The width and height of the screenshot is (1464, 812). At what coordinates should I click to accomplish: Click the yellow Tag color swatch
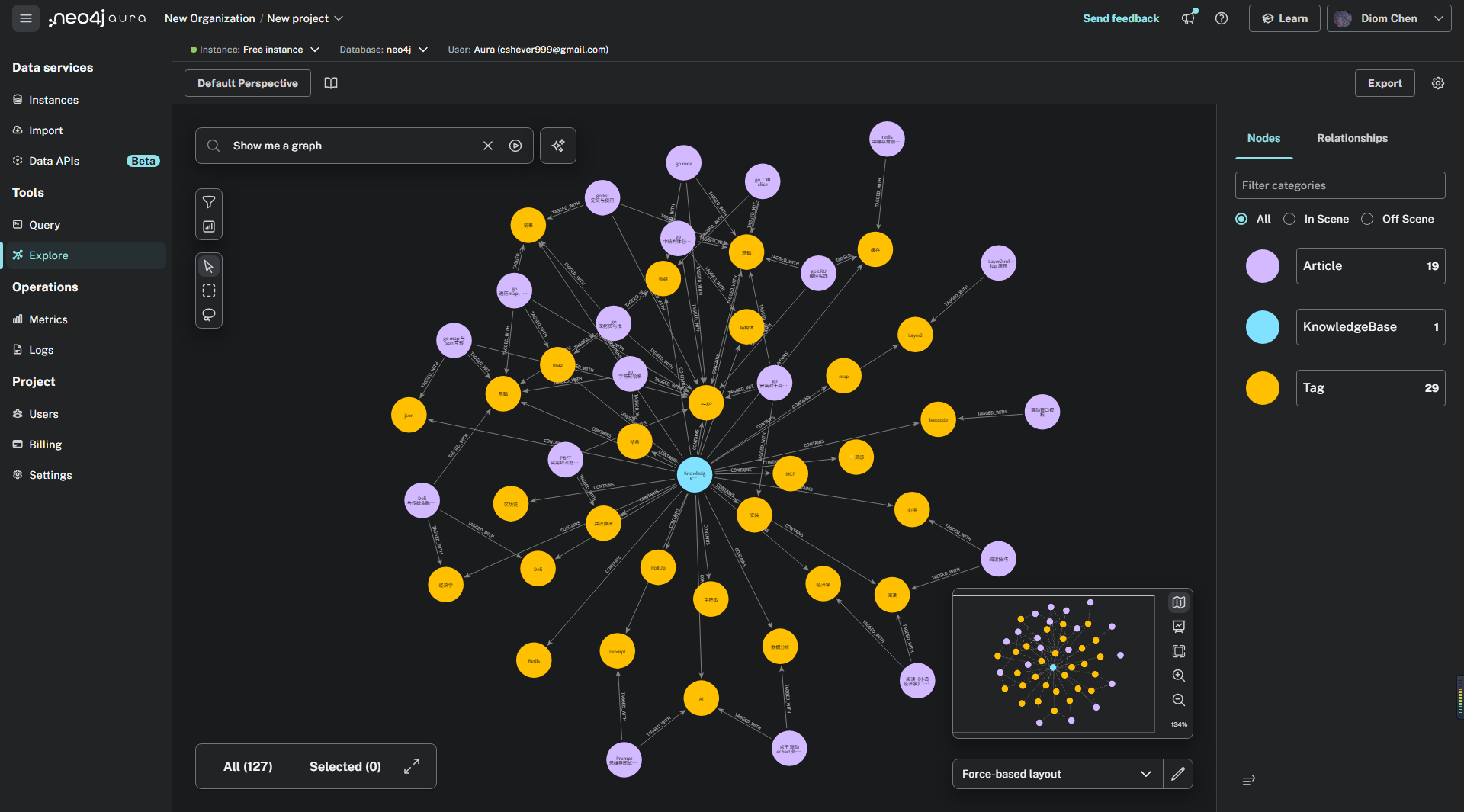(1263, 388)
